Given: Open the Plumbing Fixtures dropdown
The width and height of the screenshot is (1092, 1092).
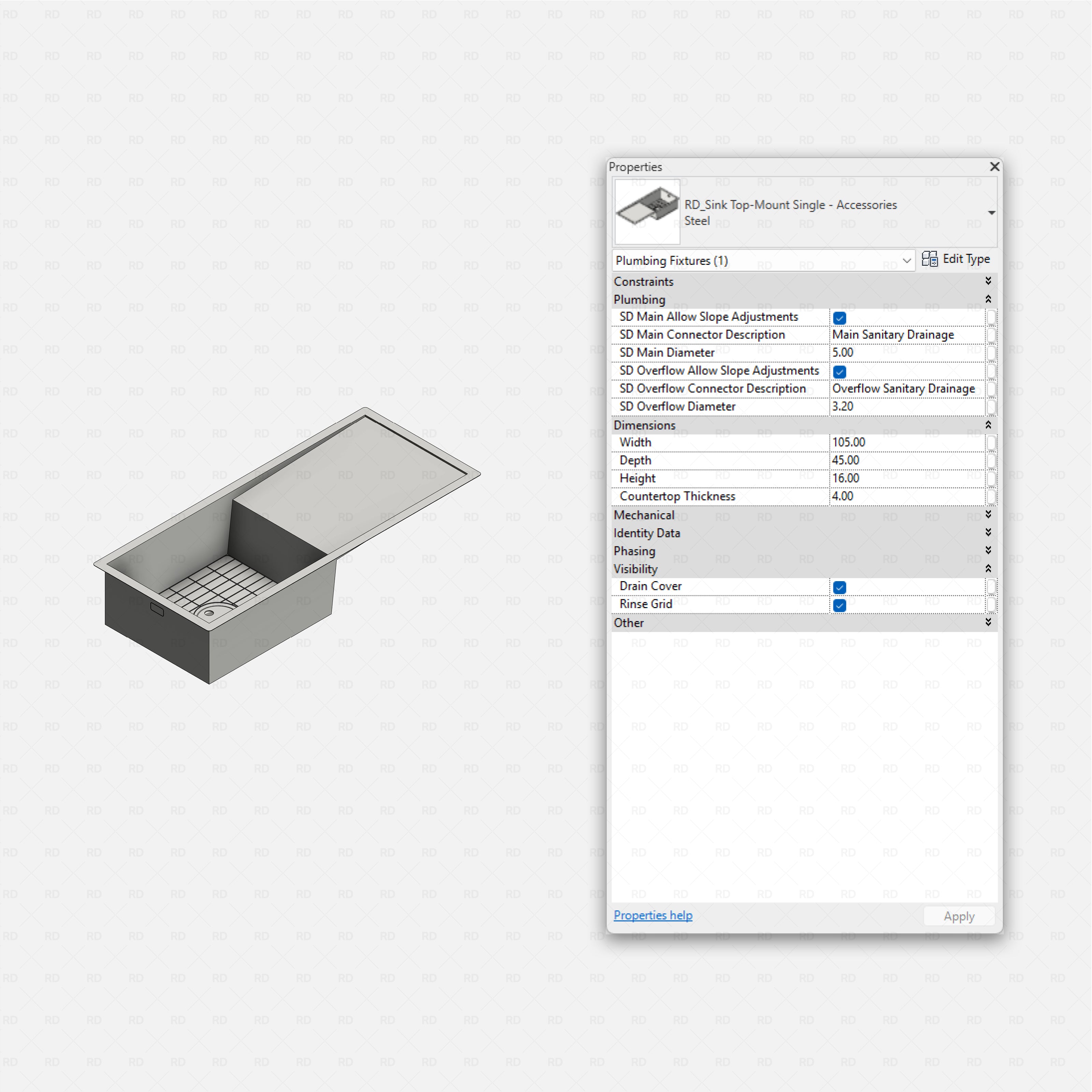Looking at the screenshot, I should (x=907, y=261).
